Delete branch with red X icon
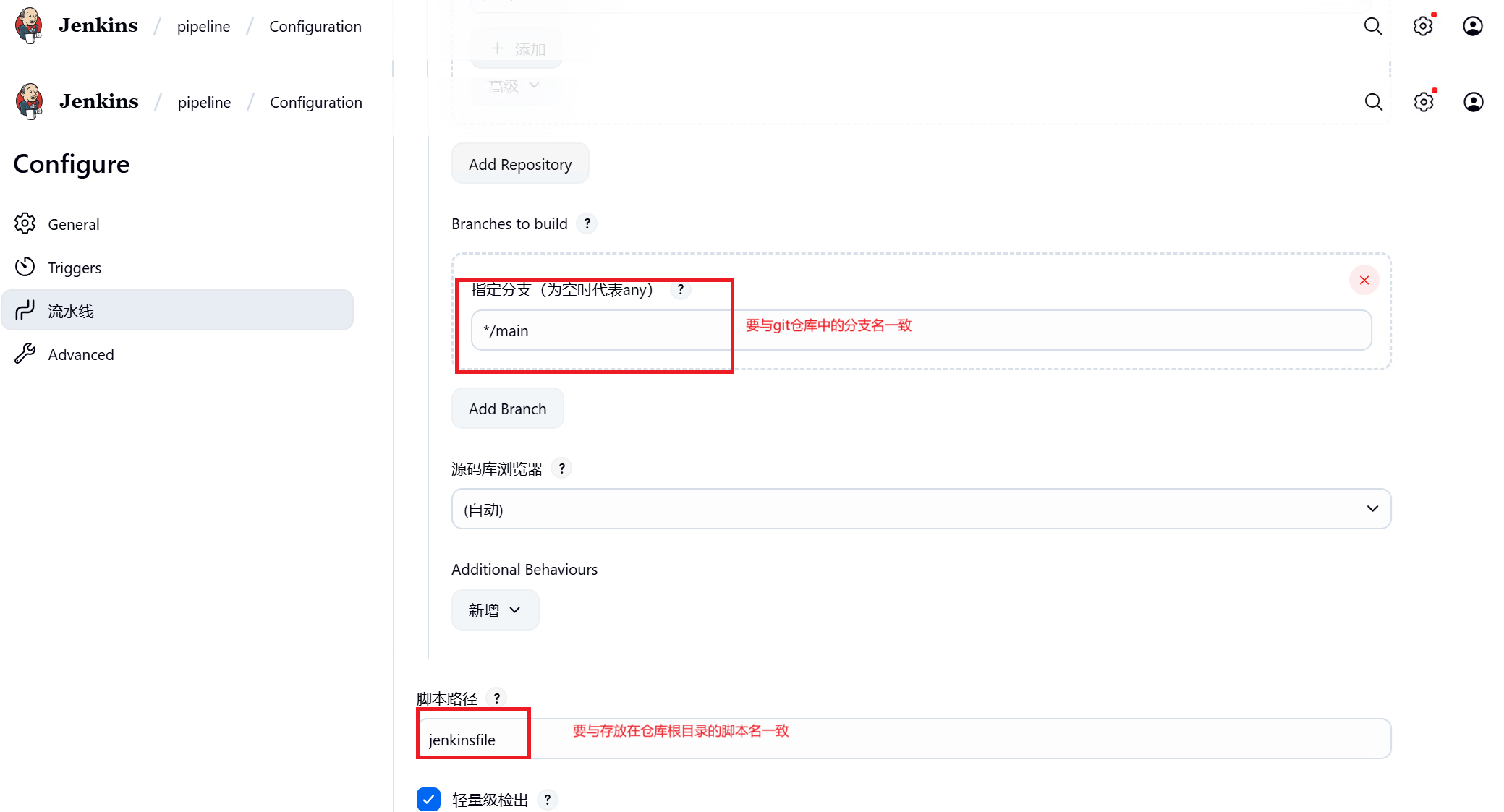 pyautogui.click(x=1364, y=281)
